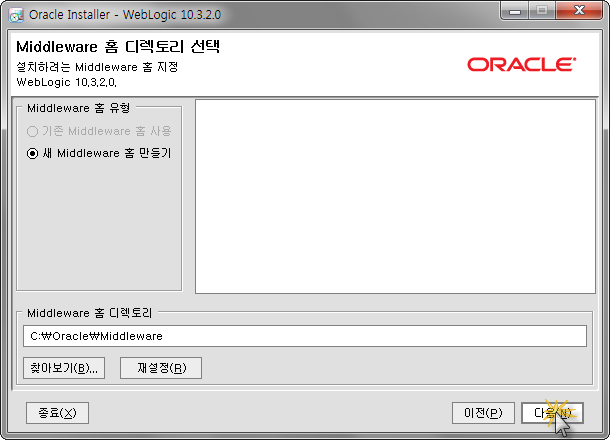Click the Middleware 홈 유형 group label

78,108
